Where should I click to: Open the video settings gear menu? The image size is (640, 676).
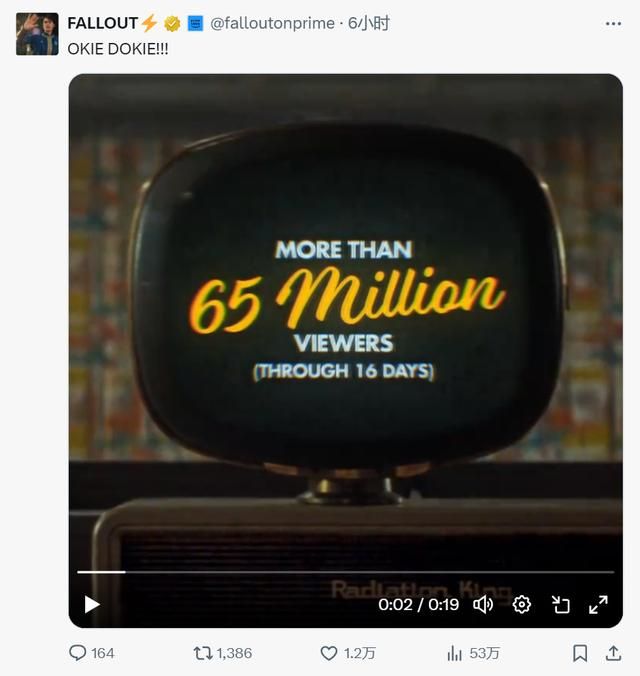521,604
